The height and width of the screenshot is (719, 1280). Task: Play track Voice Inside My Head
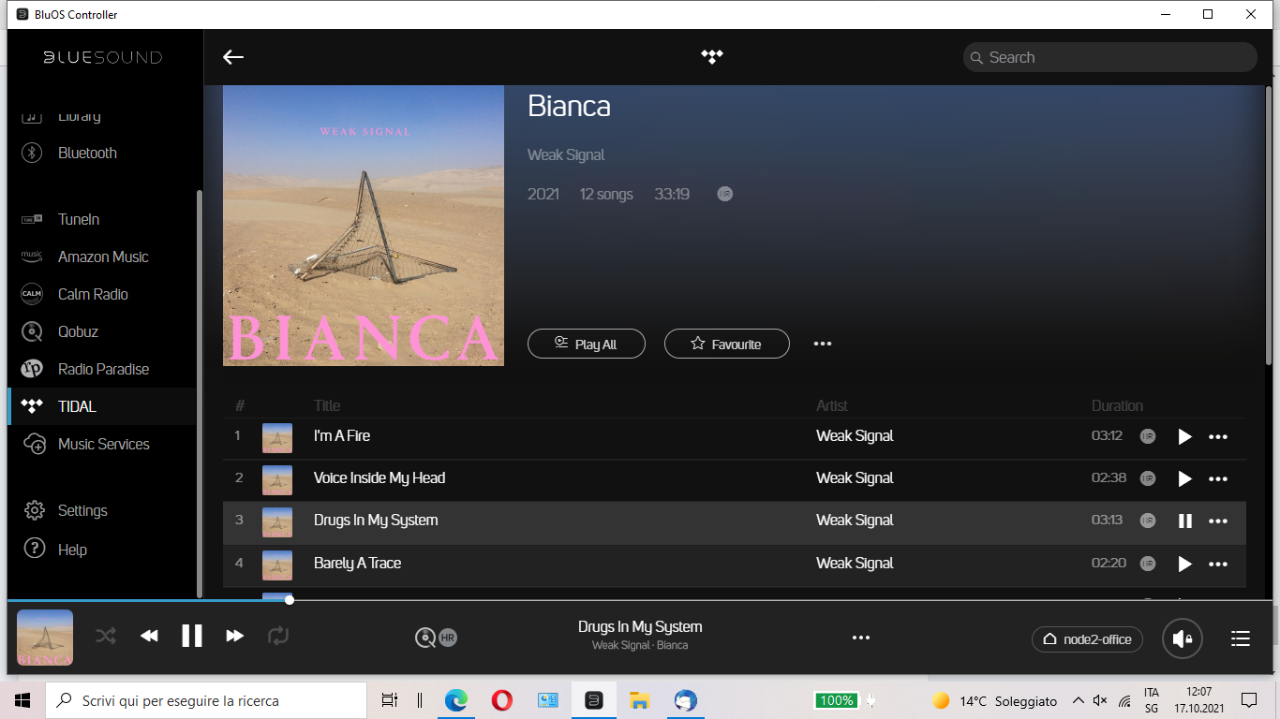pyautogui.click(x=1185, y=478)
